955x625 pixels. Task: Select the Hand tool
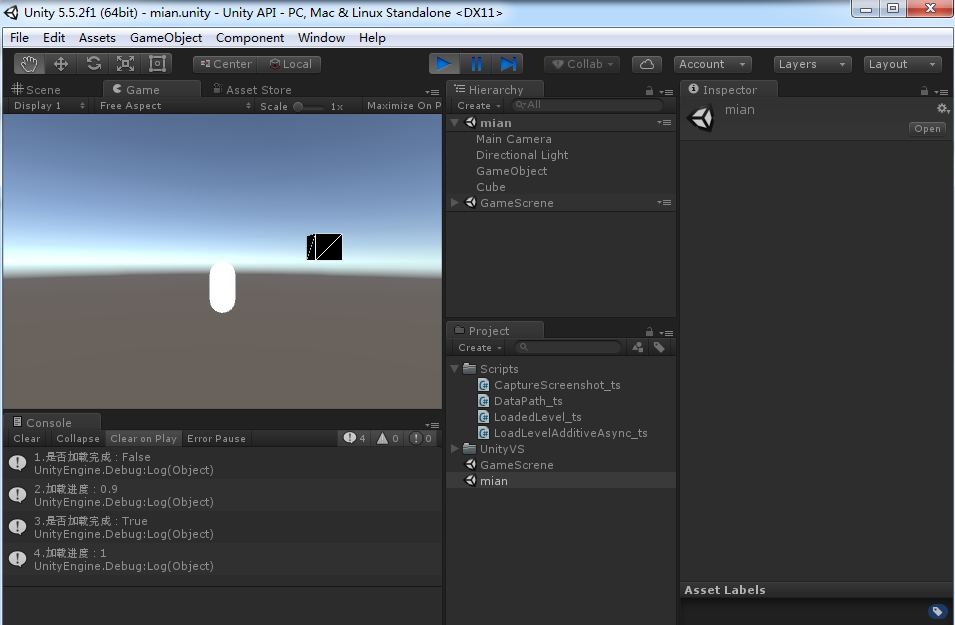(29, 64)
